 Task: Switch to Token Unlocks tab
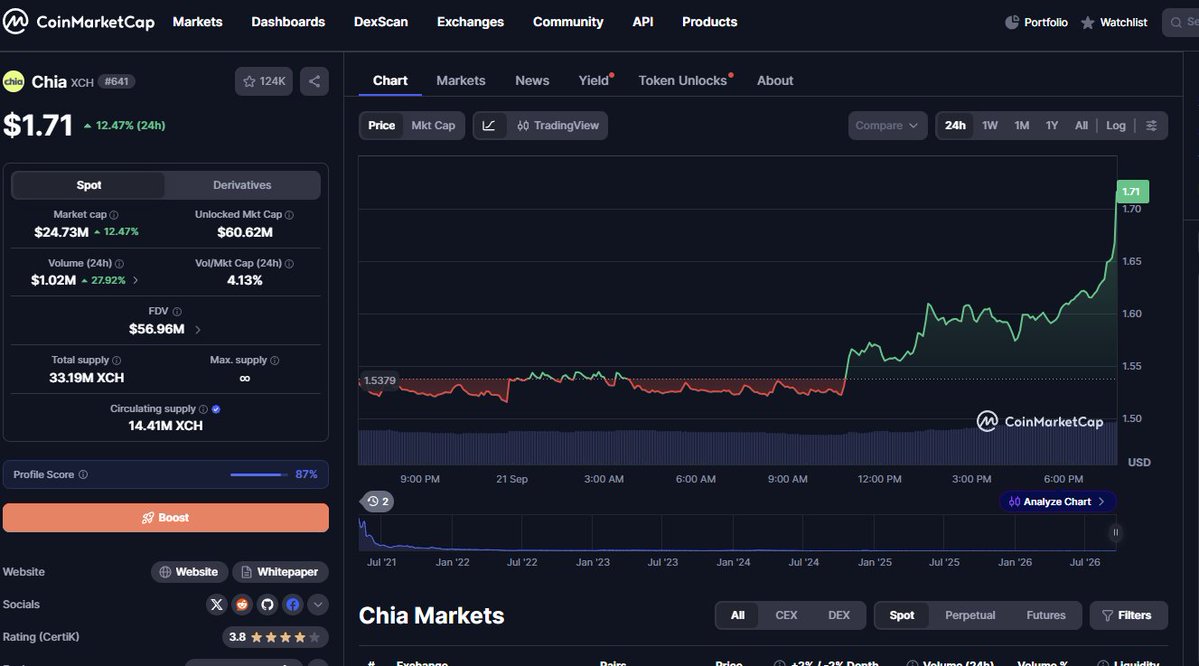tap(684, 80)
